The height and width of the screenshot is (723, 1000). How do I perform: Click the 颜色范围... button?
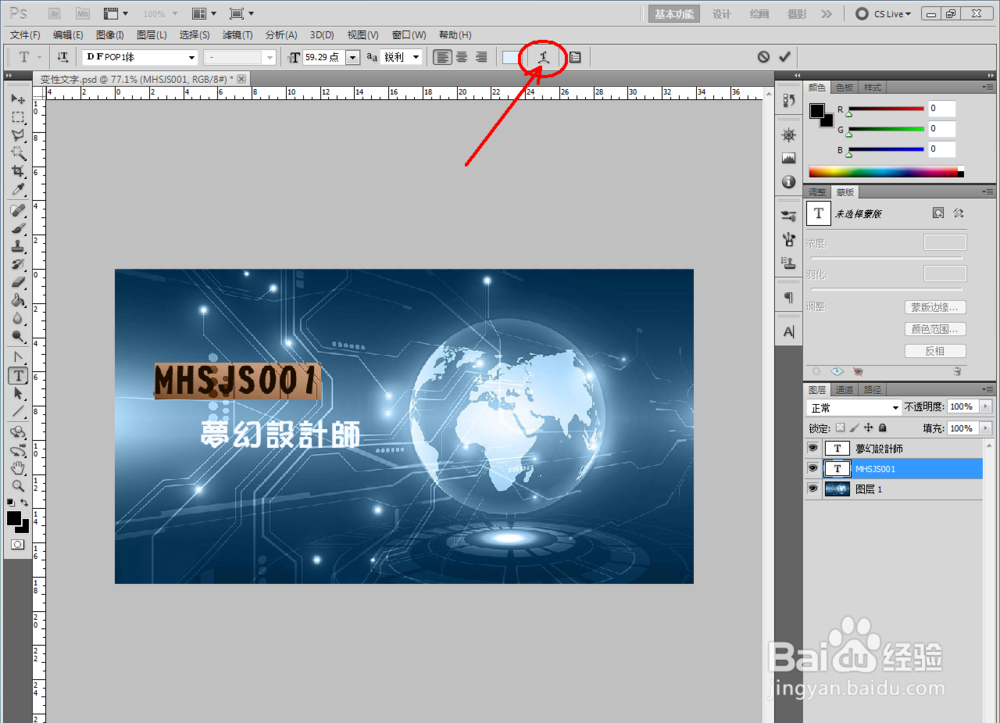tap(935, 329)
